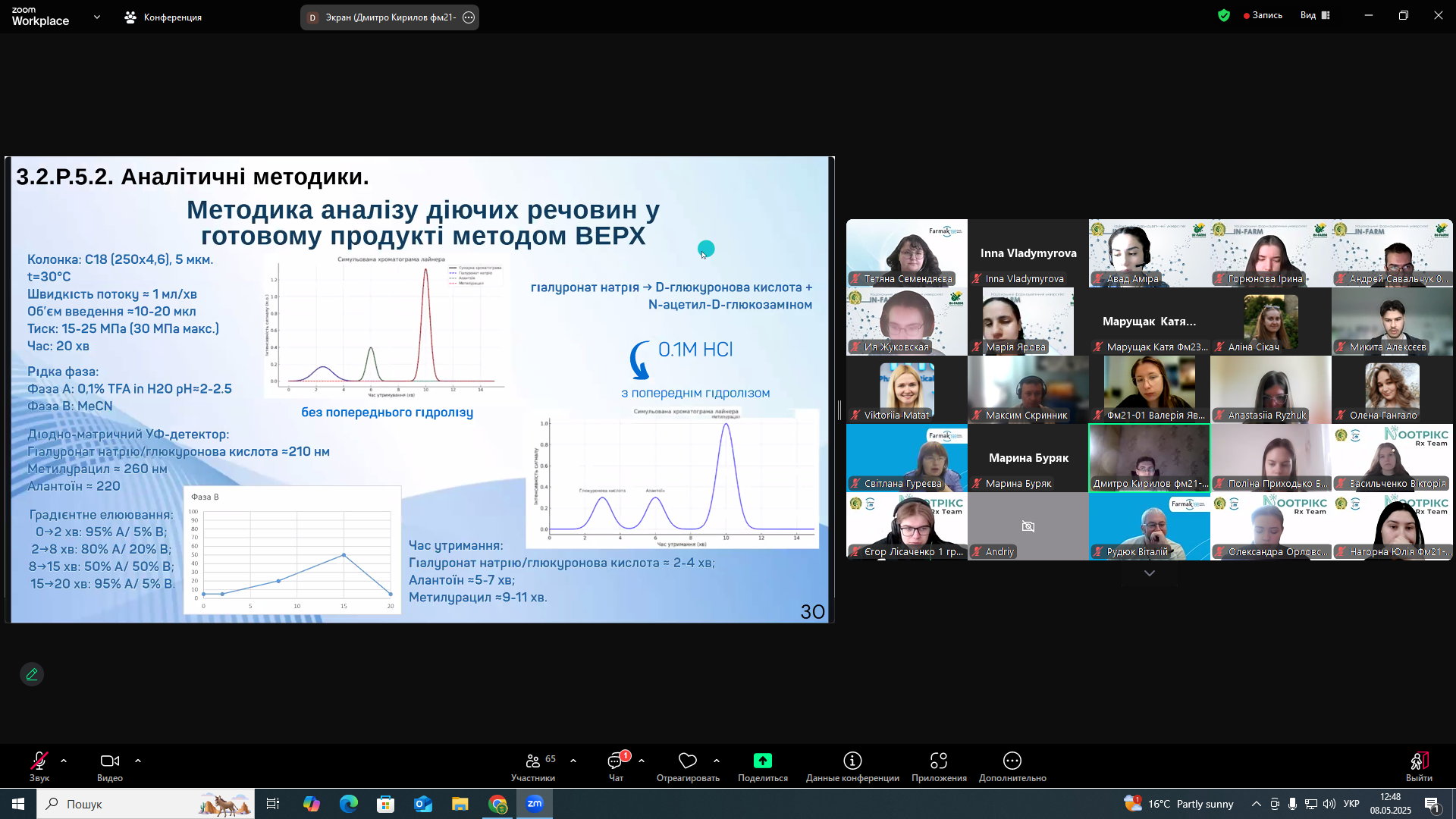Leave meeting with Выйти button
Viewport: 1456px width, 819px height.
point(1419,767)
